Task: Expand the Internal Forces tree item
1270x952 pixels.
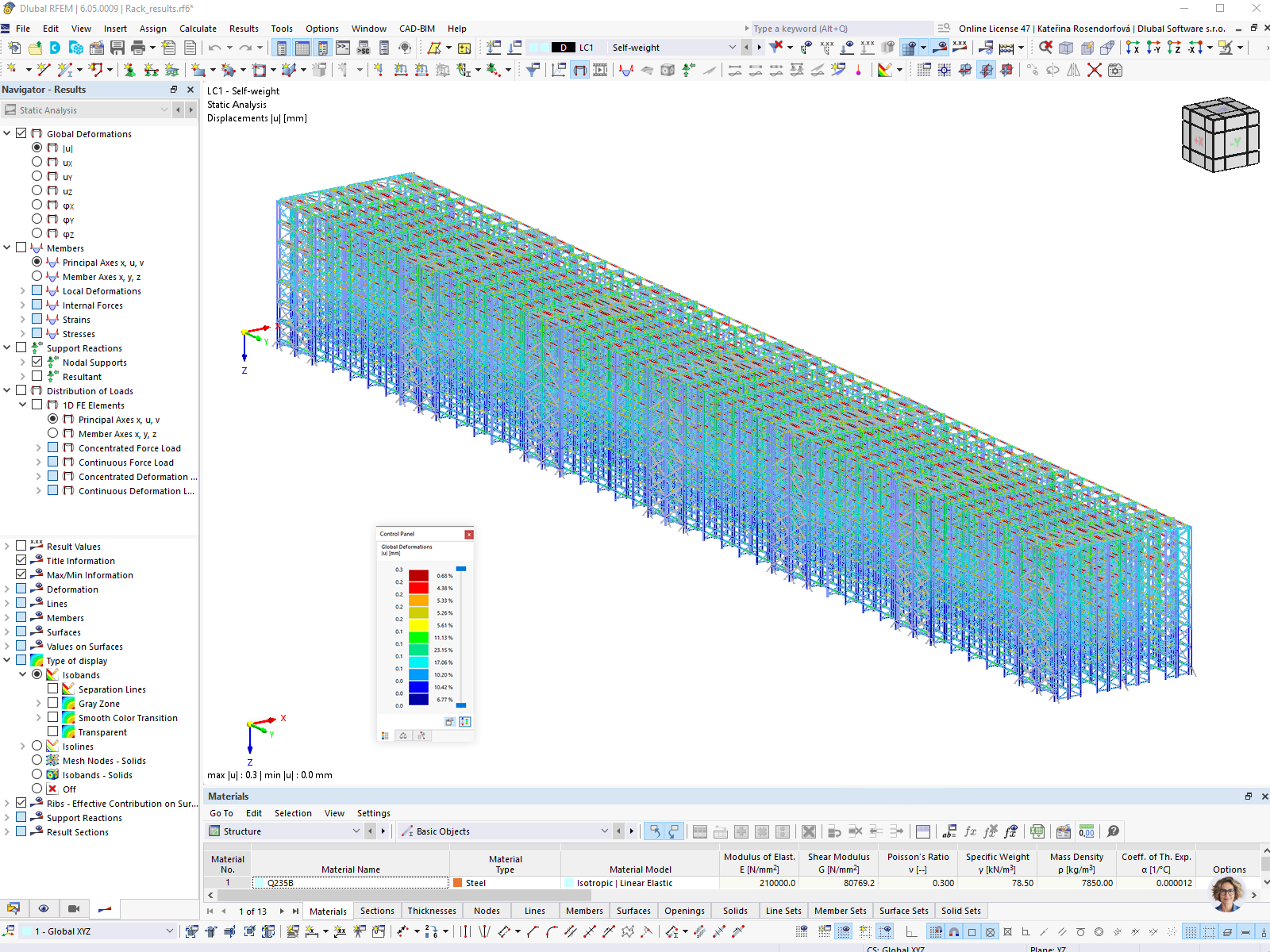Action: pos(21,305)
